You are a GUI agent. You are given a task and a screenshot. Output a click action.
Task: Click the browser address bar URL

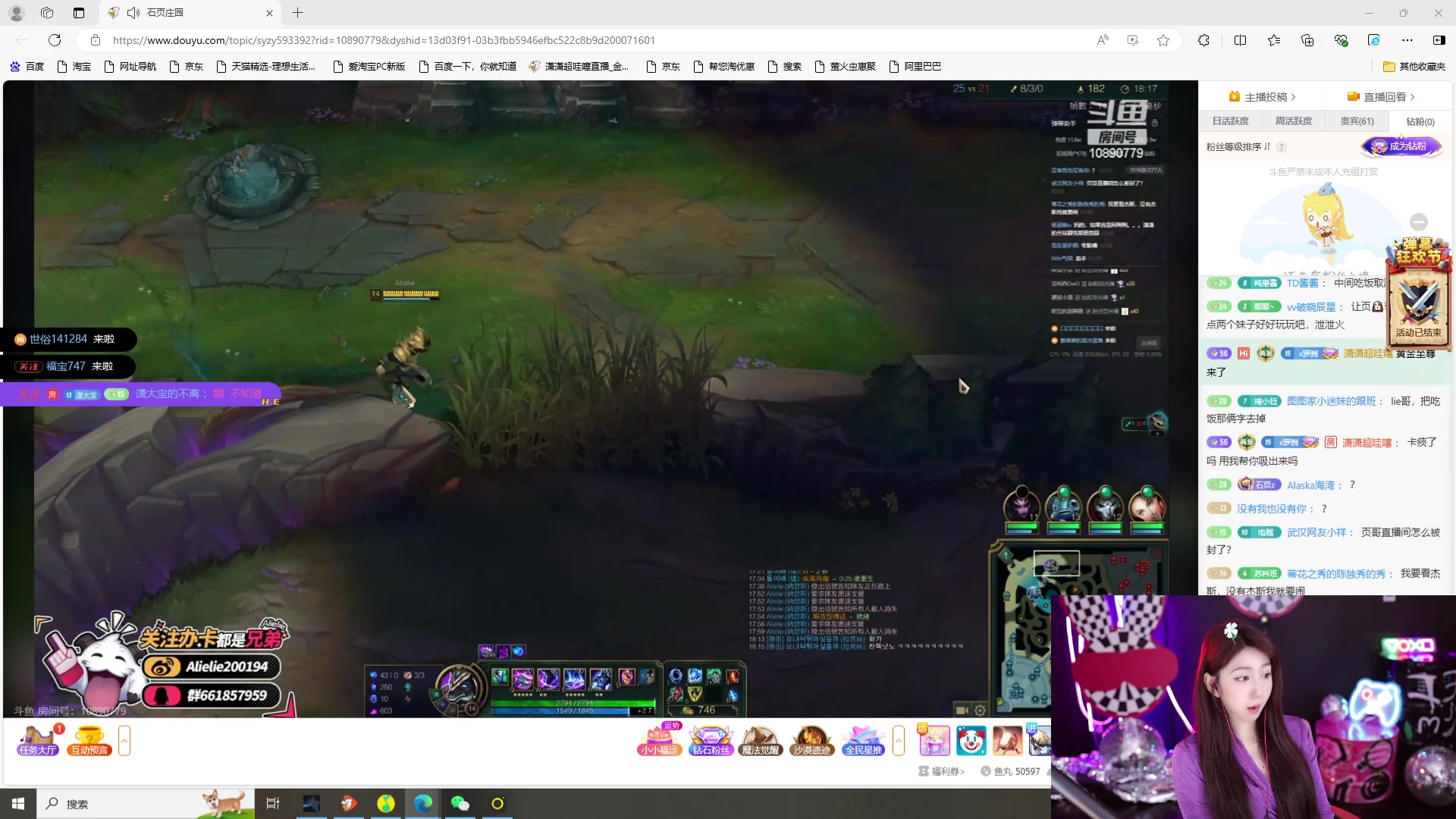point(383,40)
